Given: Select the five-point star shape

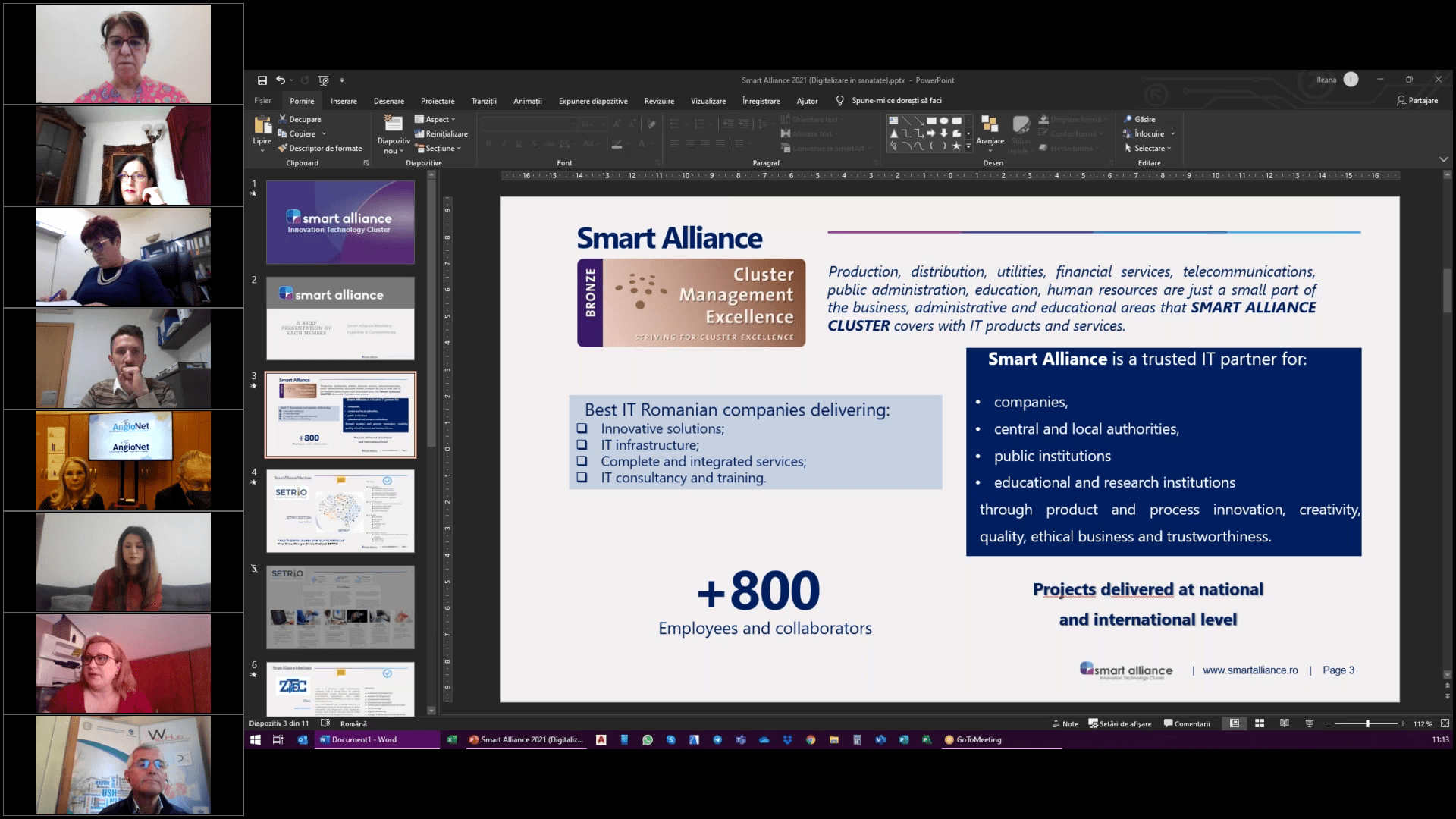Looking at the screenshot, I should (x=956, y=146).
